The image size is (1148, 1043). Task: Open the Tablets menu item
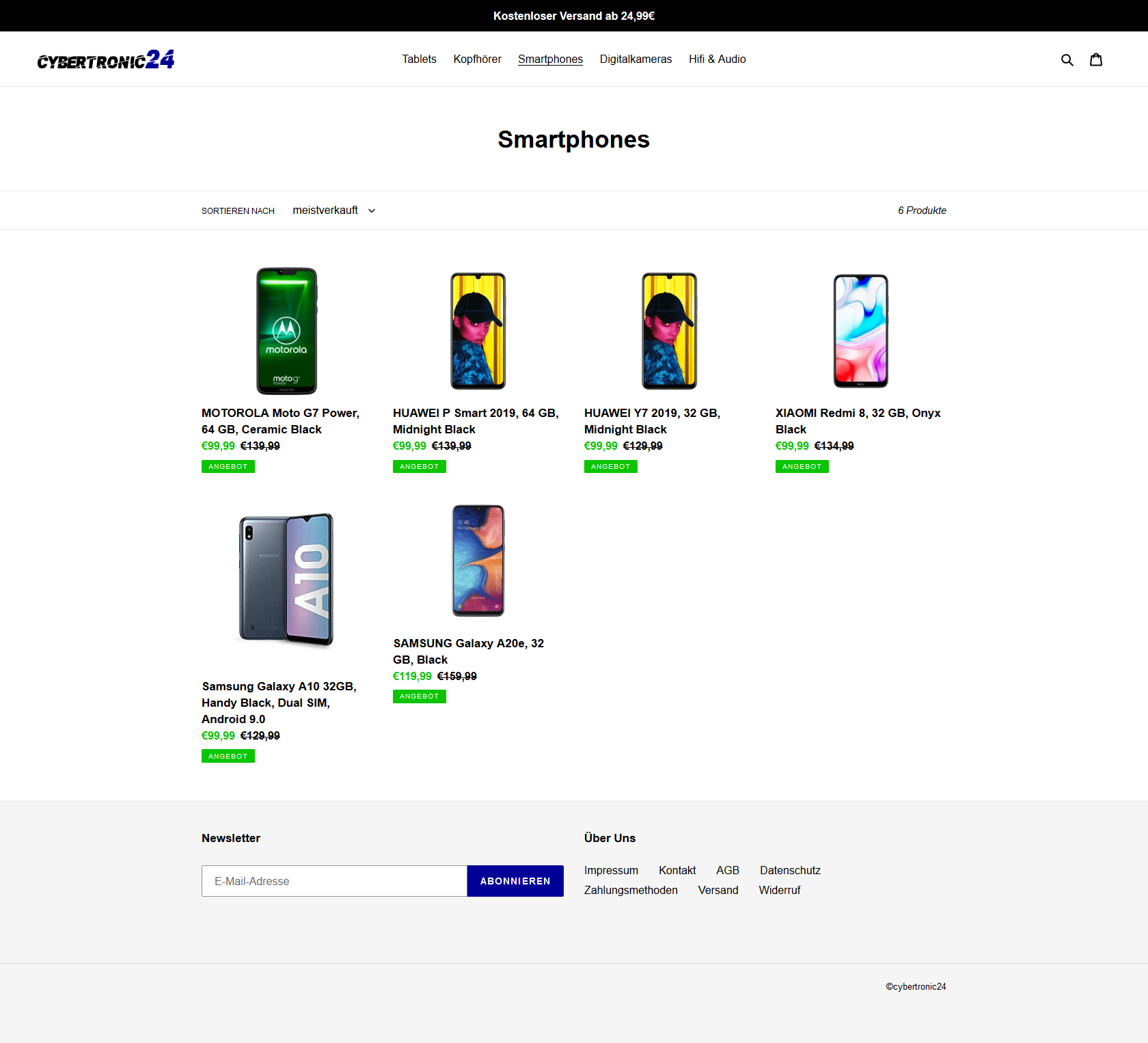(x=419, y=59)
